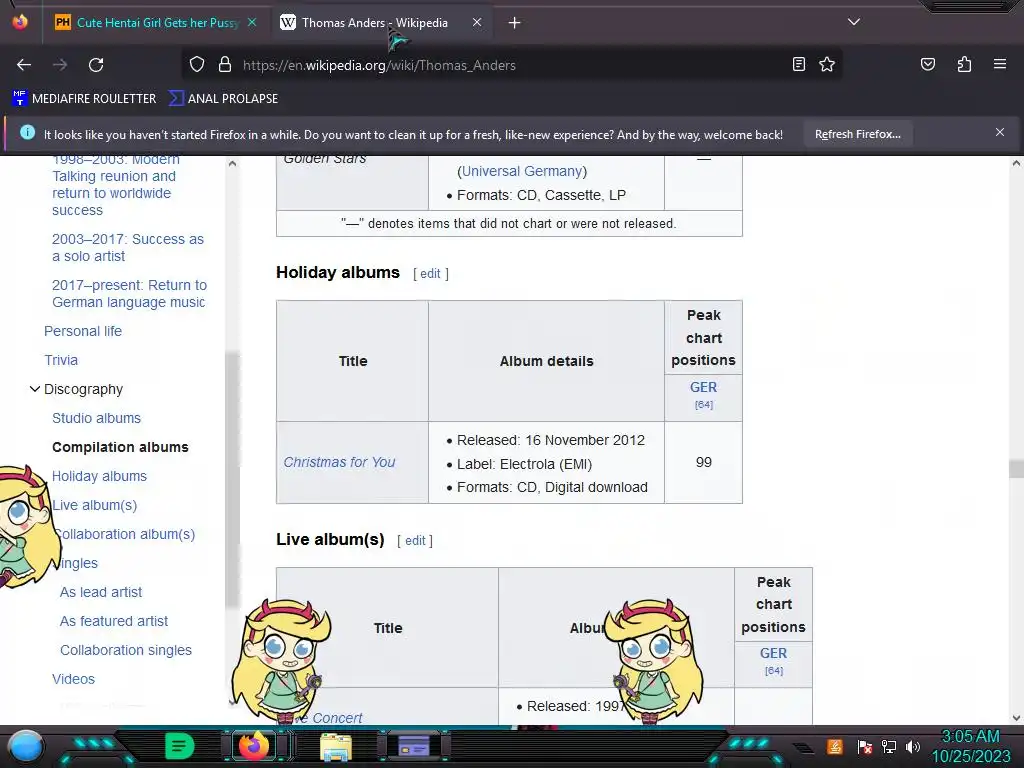Expand the list all tabs chevron
The image size is (1024, 768).
854,22
